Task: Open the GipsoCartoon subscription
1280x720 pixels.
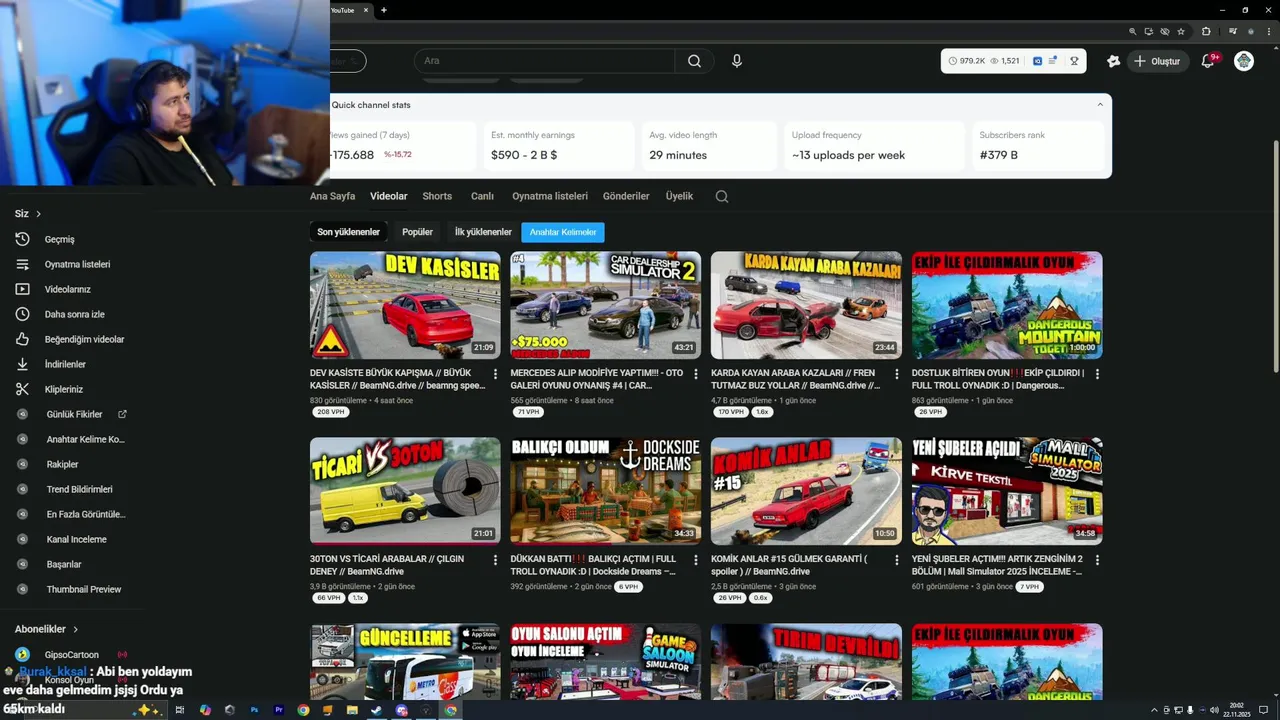Action: coord(71,654)
